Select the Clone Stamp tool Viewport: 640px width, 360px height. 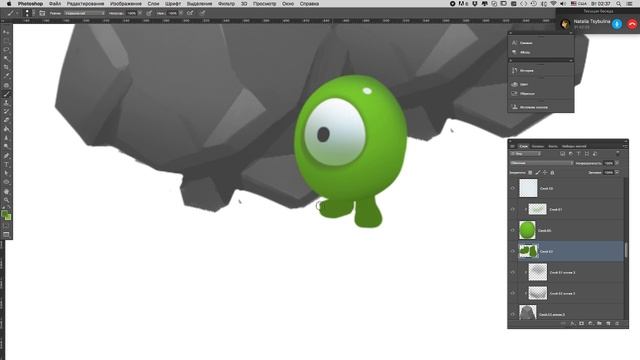click(6, 103)
